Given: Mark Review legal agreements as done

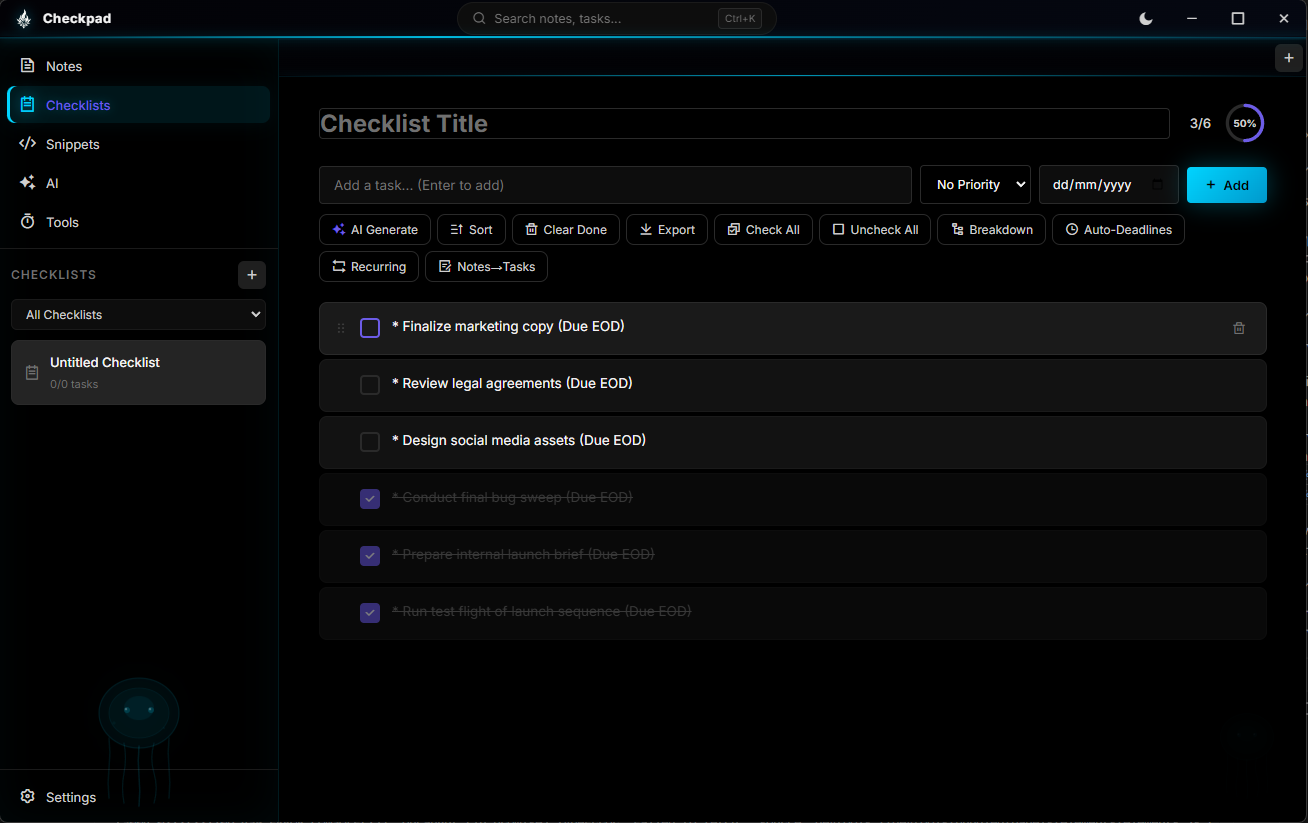Looking at the screenshot, I should click(x=370, y=384).
